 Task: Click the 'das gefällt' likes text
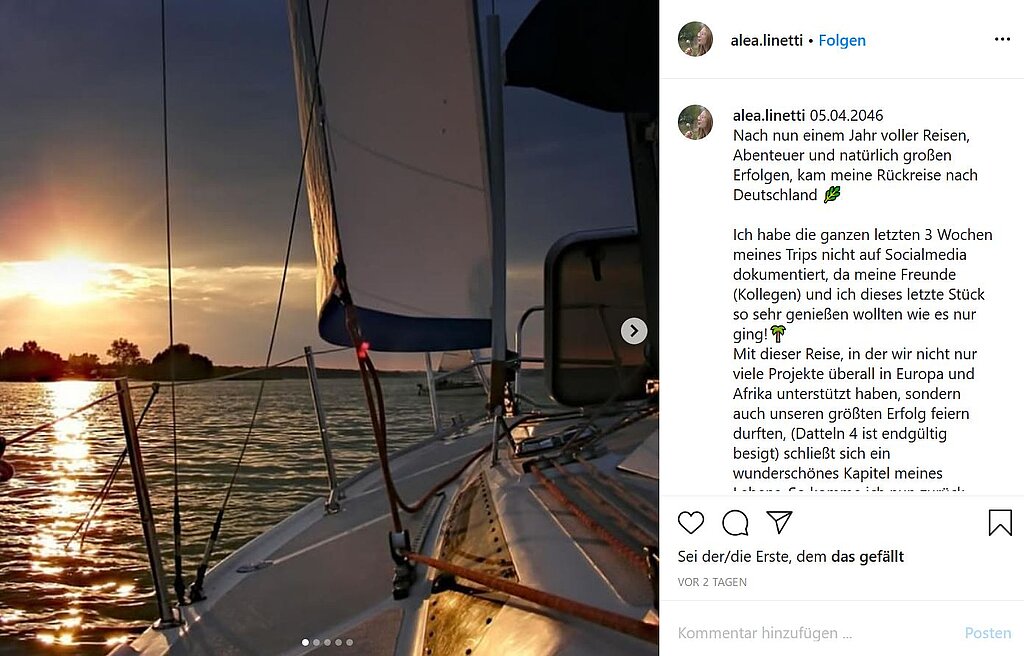[x=867, y=557]
